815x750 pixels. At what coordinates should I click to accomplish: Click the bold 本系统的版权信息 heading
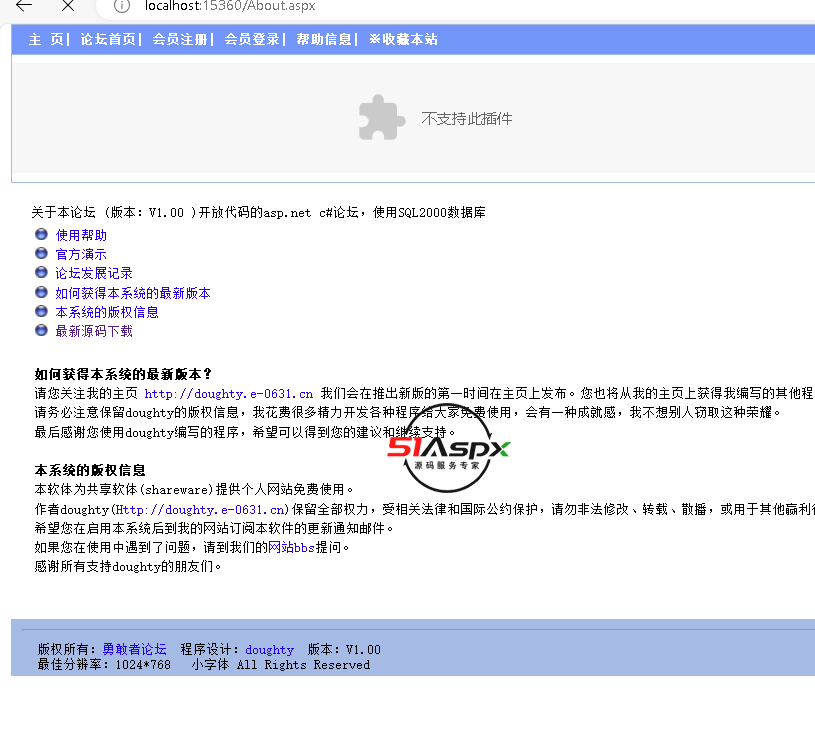[x=90, y=470]
